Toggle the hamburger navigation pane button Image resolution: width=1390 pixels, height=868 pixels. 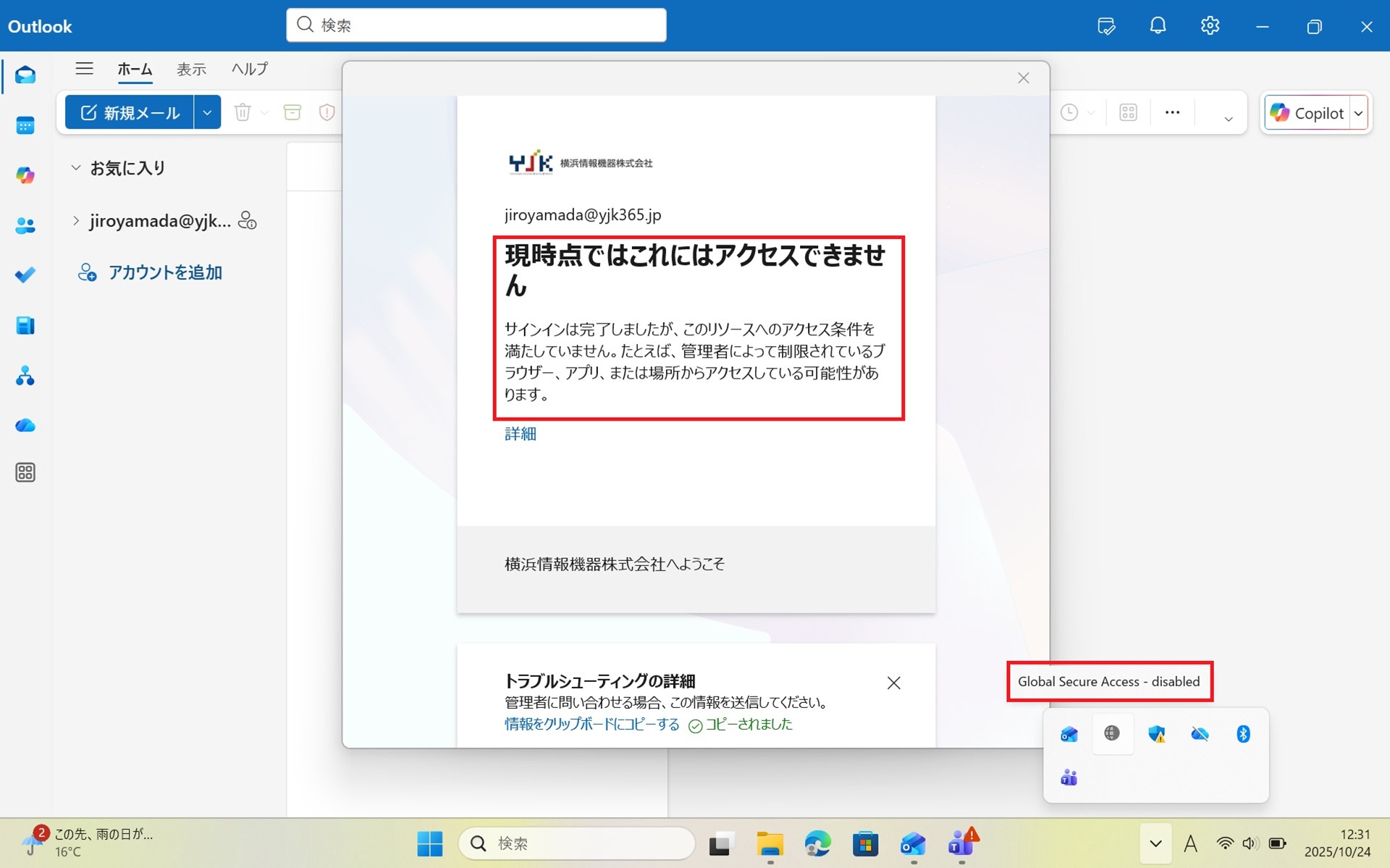coord(84,69)
